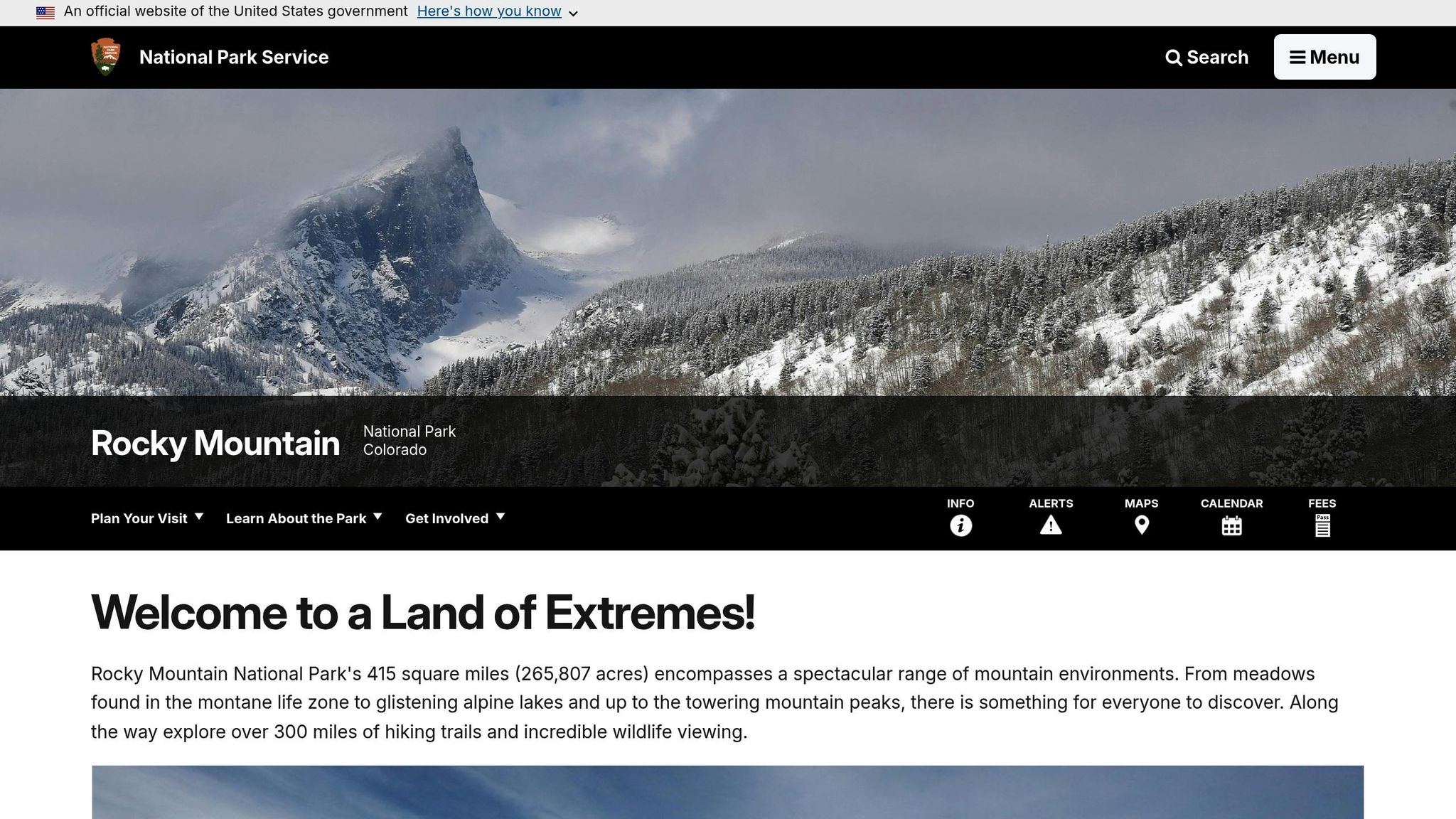Click the blue sky image below intro
The height and width of the screenshot is (819, 1456).
tap(728, 792)
